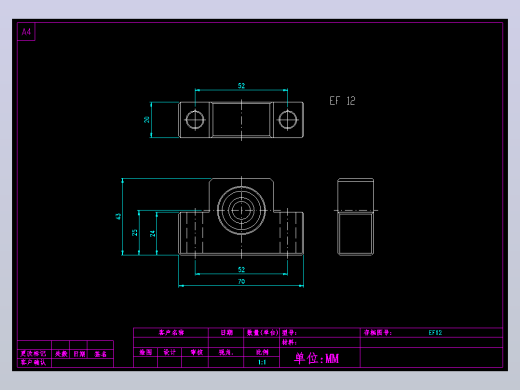Viewport: 520px width, 390px height.
Task: Click the 43 overall height dimension
Action: coord(118,216)
